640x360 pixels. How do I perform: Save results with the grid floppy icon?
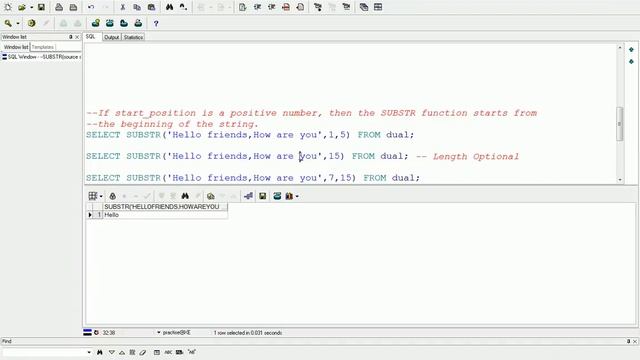(x=262, y=196)
